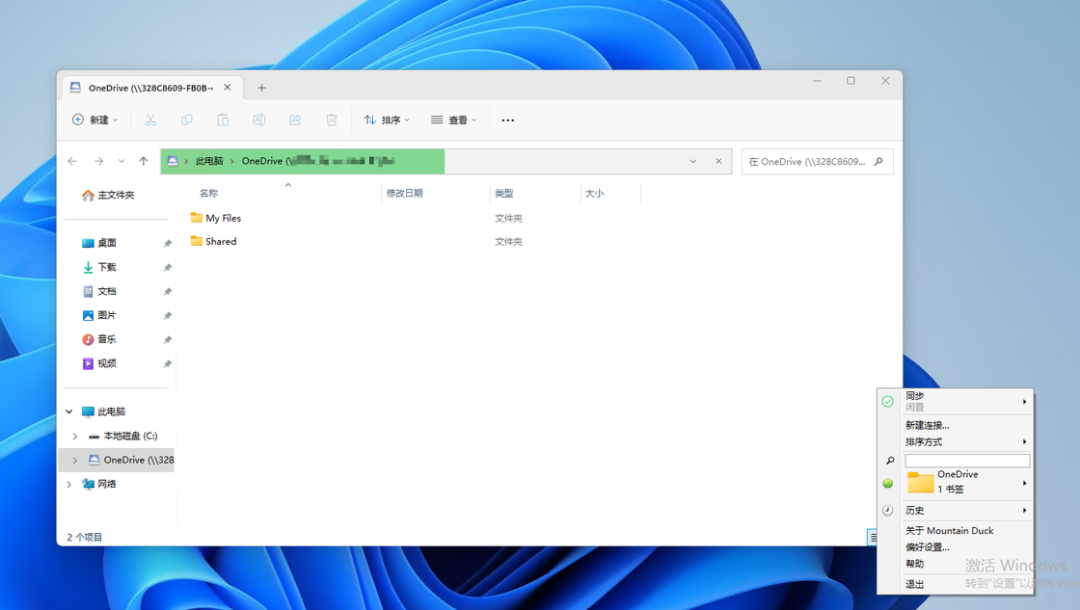Click the Rename icon in toolbar

coord(259,120)
